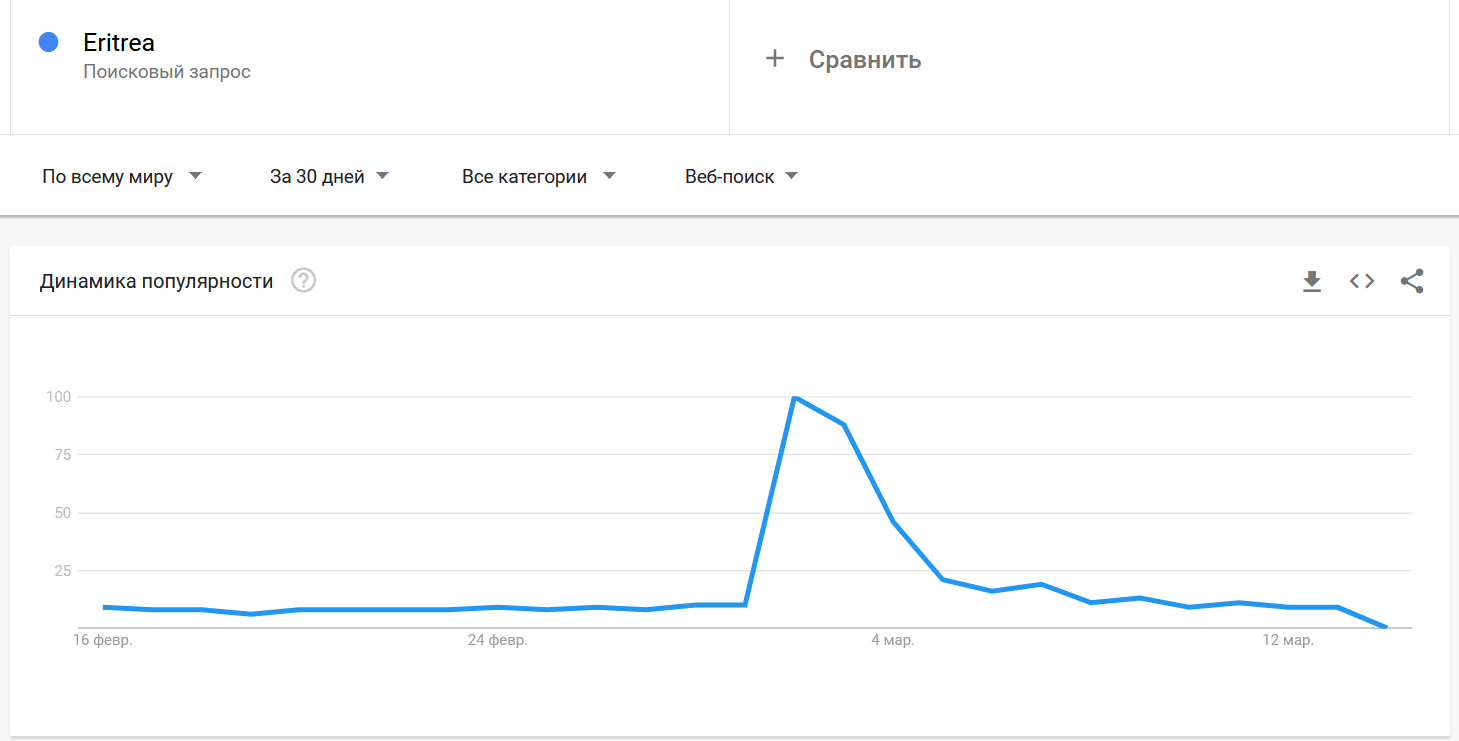The image size is (1459, 741).
Task: Click the Поисковый запрос subtitle text
Action: coord(167,72)
